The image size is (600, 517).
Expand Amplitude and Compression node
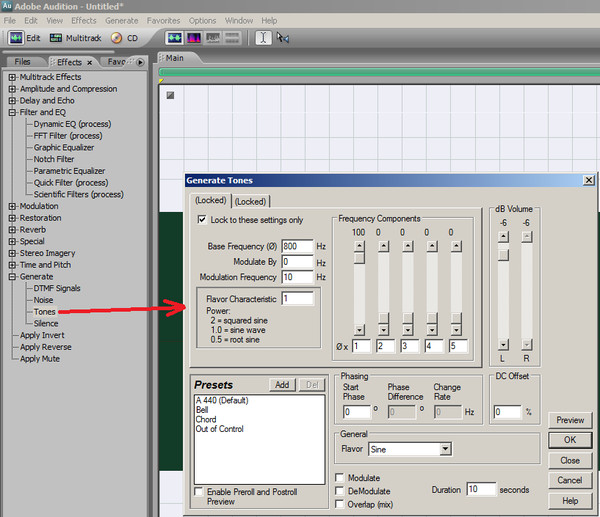tap(12, 89)
